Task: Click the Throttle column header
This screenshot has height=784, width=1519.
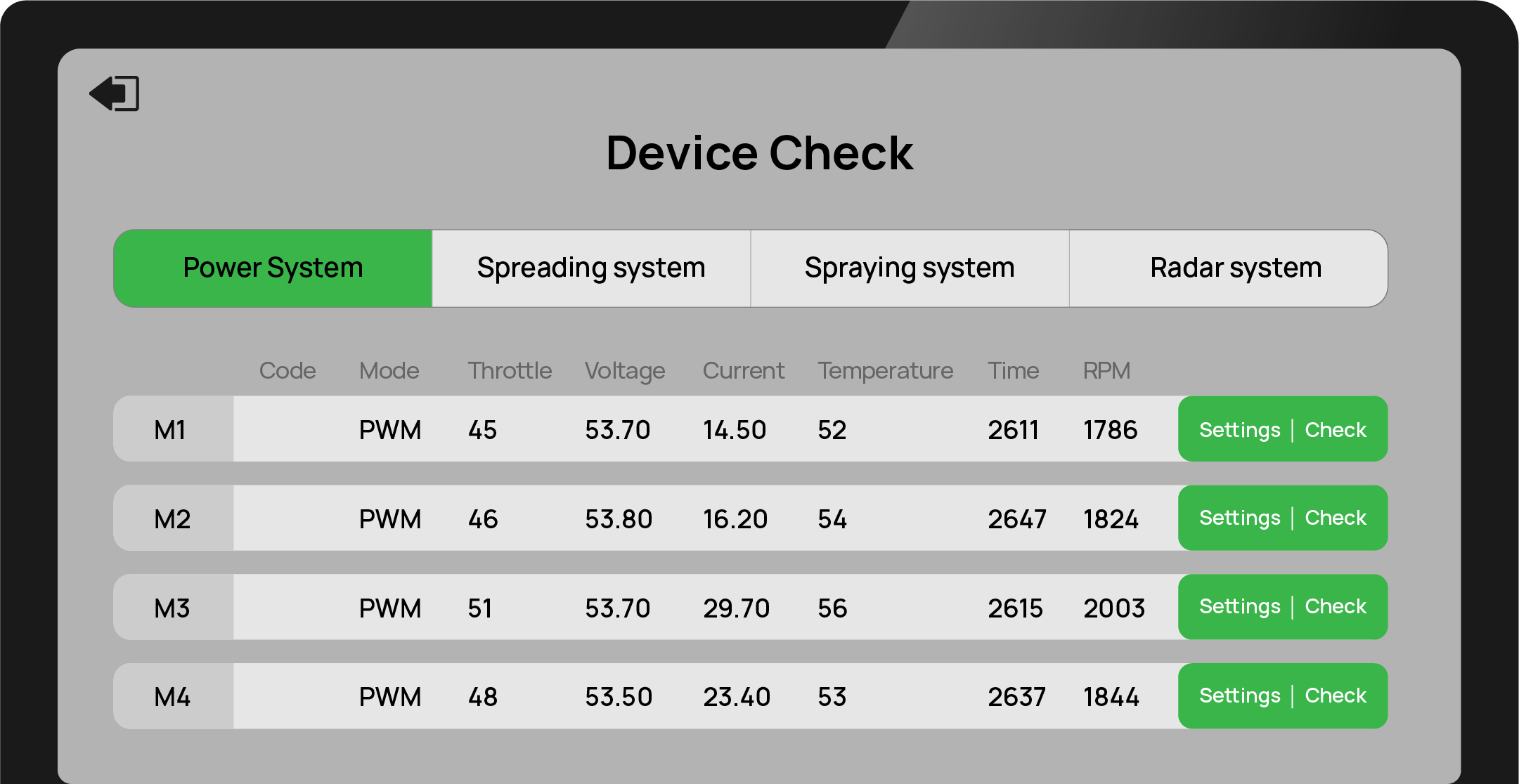Action: (x=510, y=370)
